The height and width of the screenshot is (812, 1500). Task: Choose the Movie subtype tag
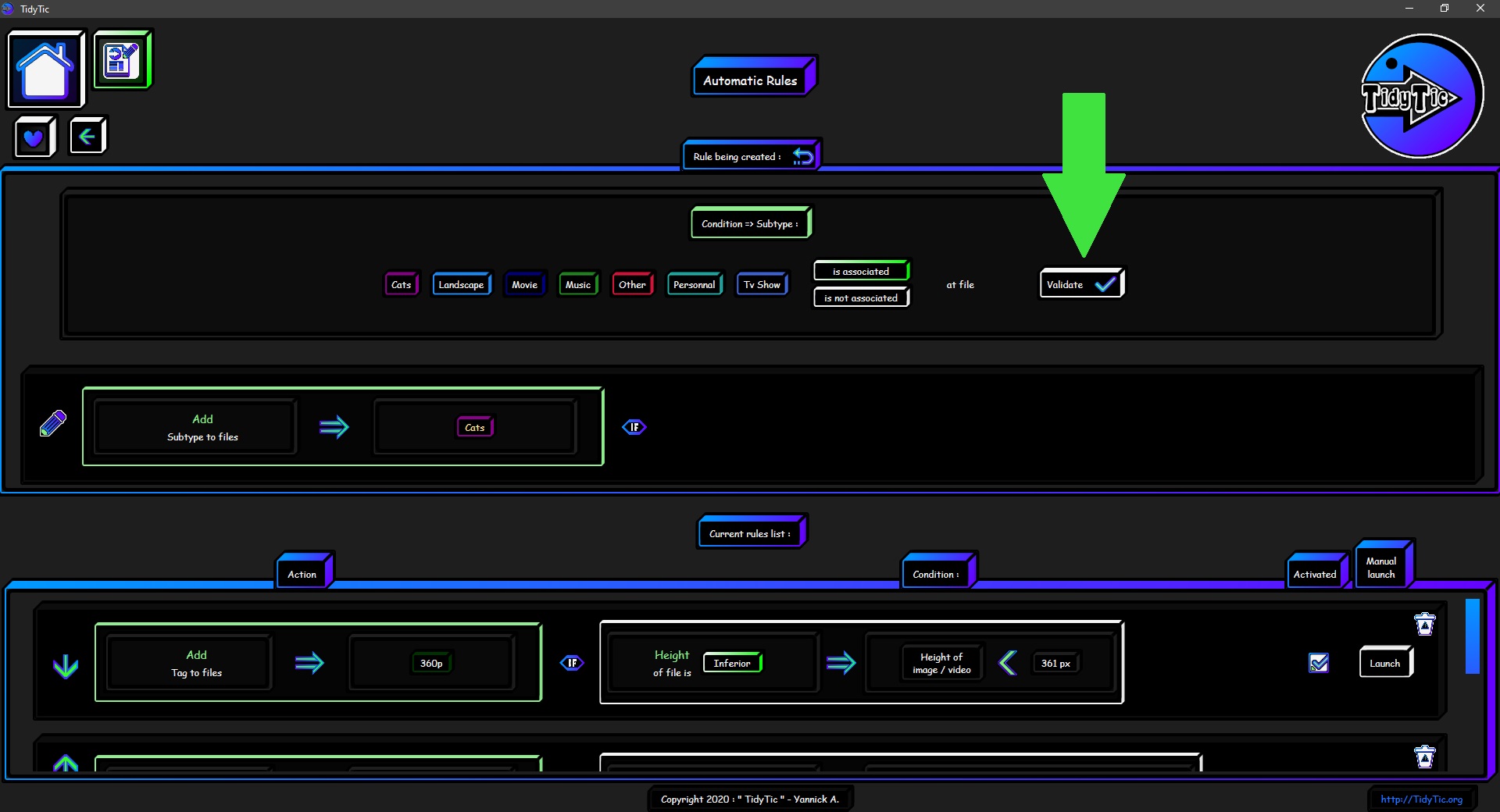pos(525,284)
